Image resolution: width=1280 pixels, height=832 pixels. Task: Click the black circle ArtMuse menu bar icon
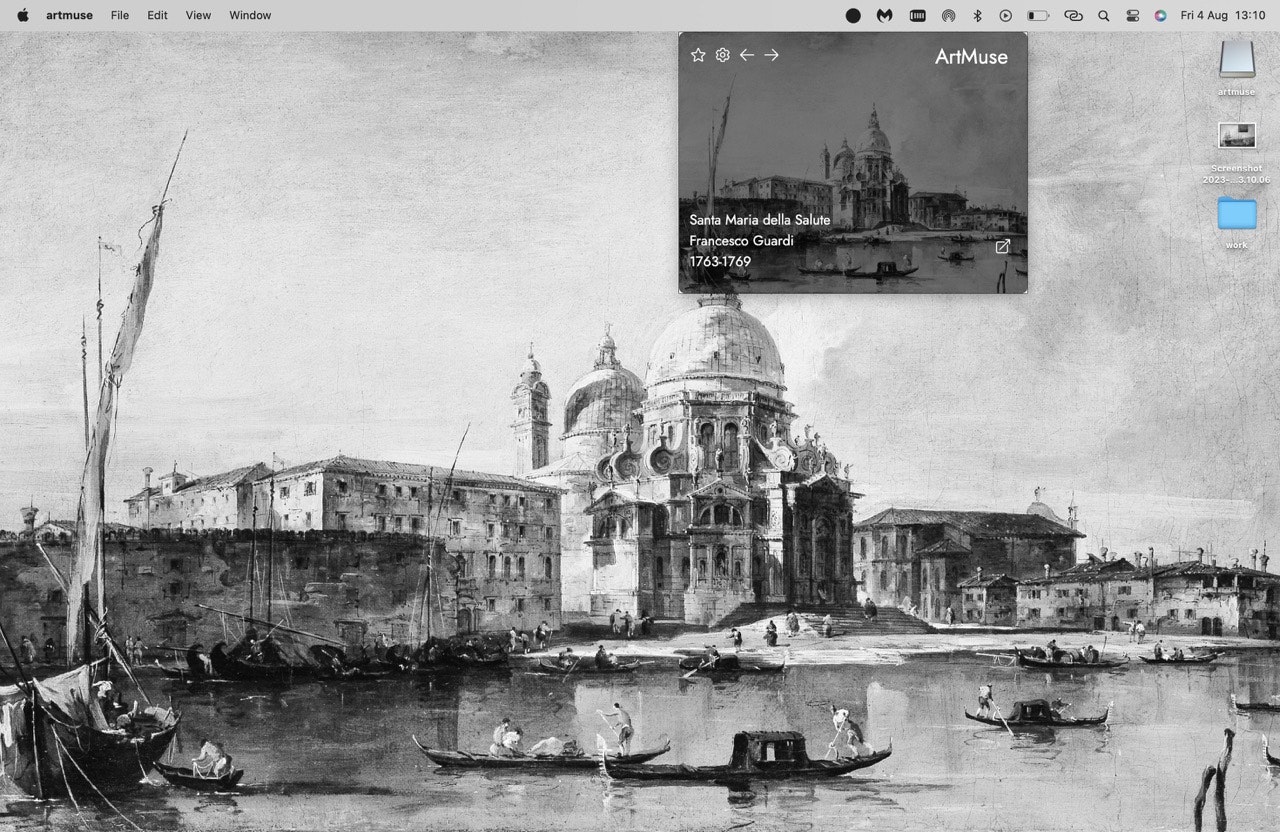pyautogui.click(x=853, y=15)
